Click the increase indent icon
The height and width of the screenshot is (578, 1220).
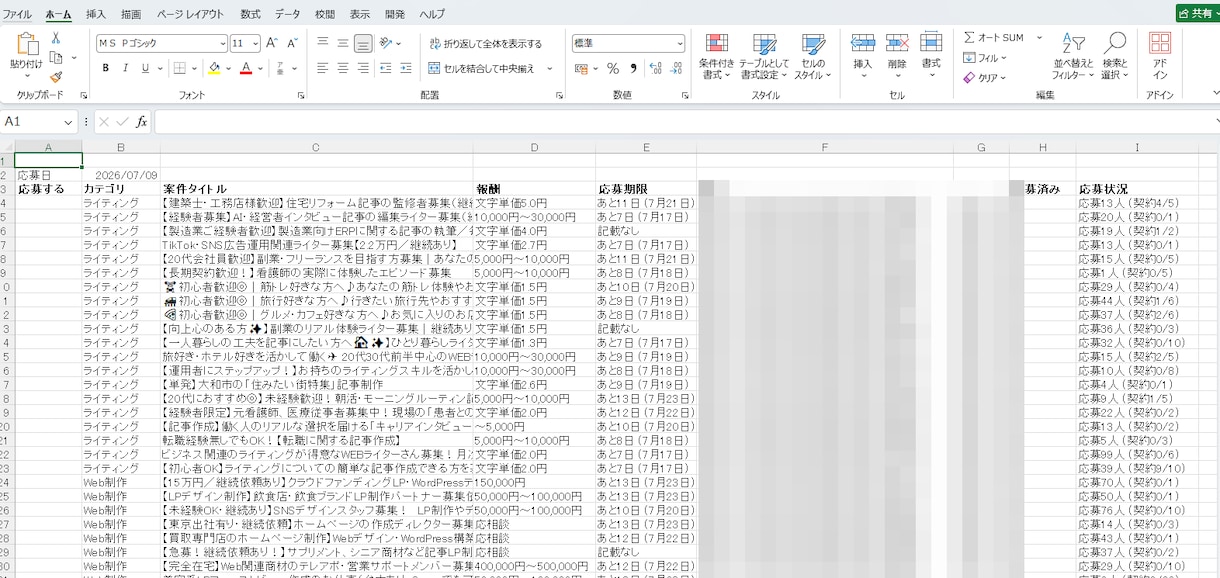click(x=408, y=68)
